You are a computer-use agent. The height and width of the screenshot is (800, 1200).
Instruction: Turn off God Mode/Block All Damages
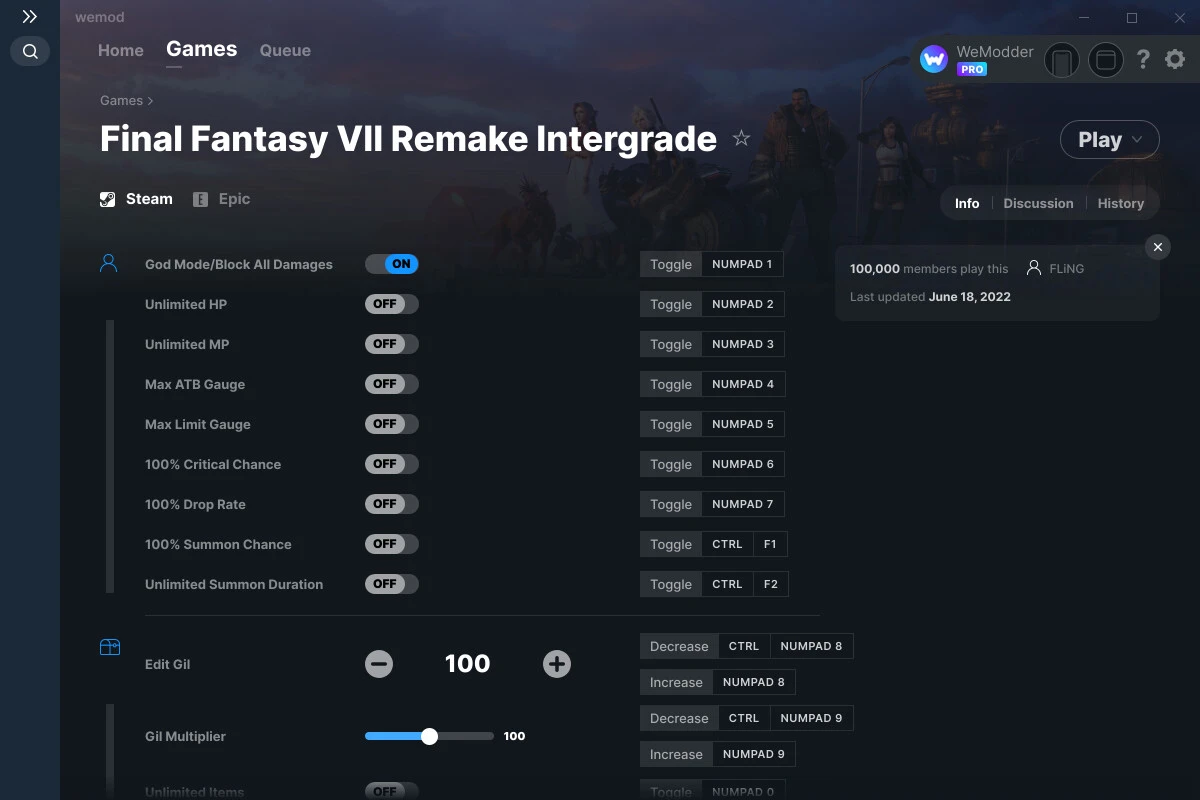click(x=391, y=263)
